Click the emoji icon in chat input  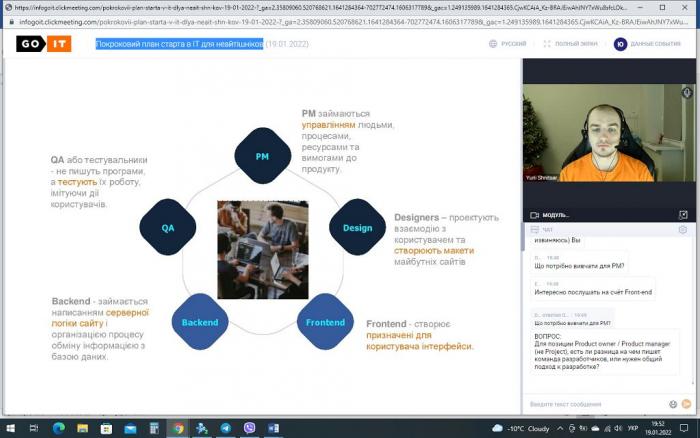pos(672,403)
